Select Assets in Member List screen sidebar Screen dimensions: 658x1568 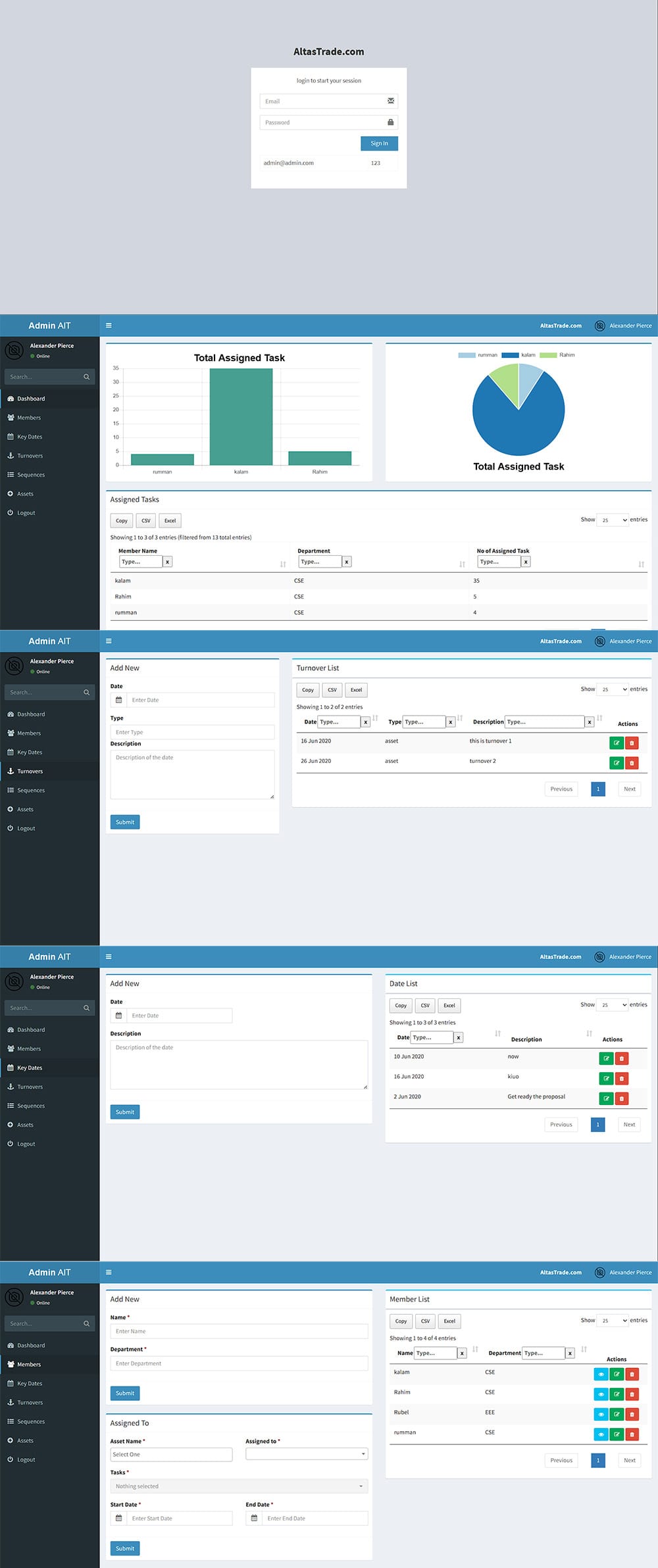click(25, 1440)
